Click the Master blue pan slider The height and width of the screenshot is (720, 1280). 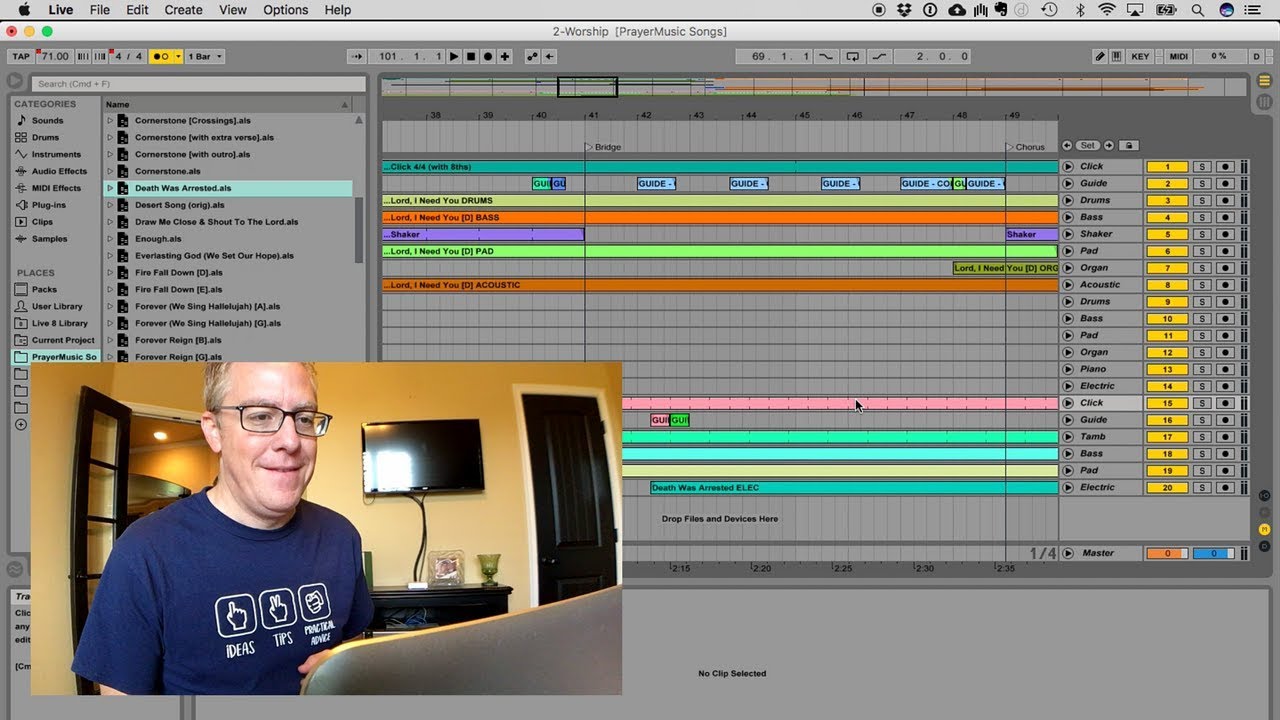[1214, 553]
